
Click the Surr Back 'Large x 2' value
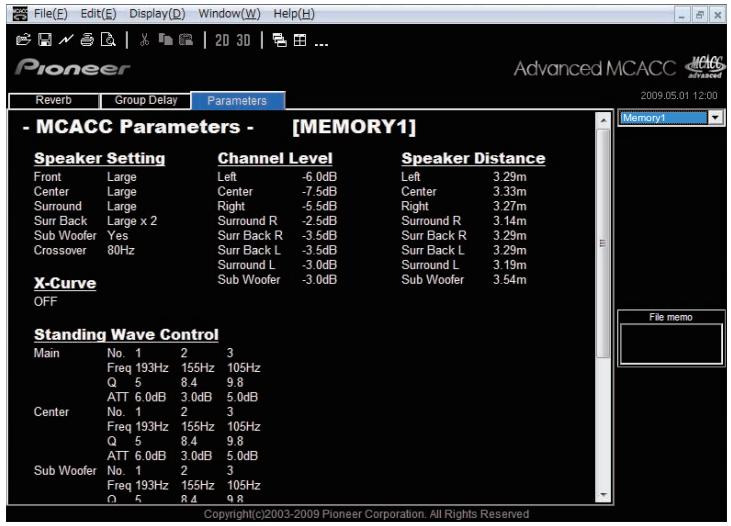(x=132, y=221)
